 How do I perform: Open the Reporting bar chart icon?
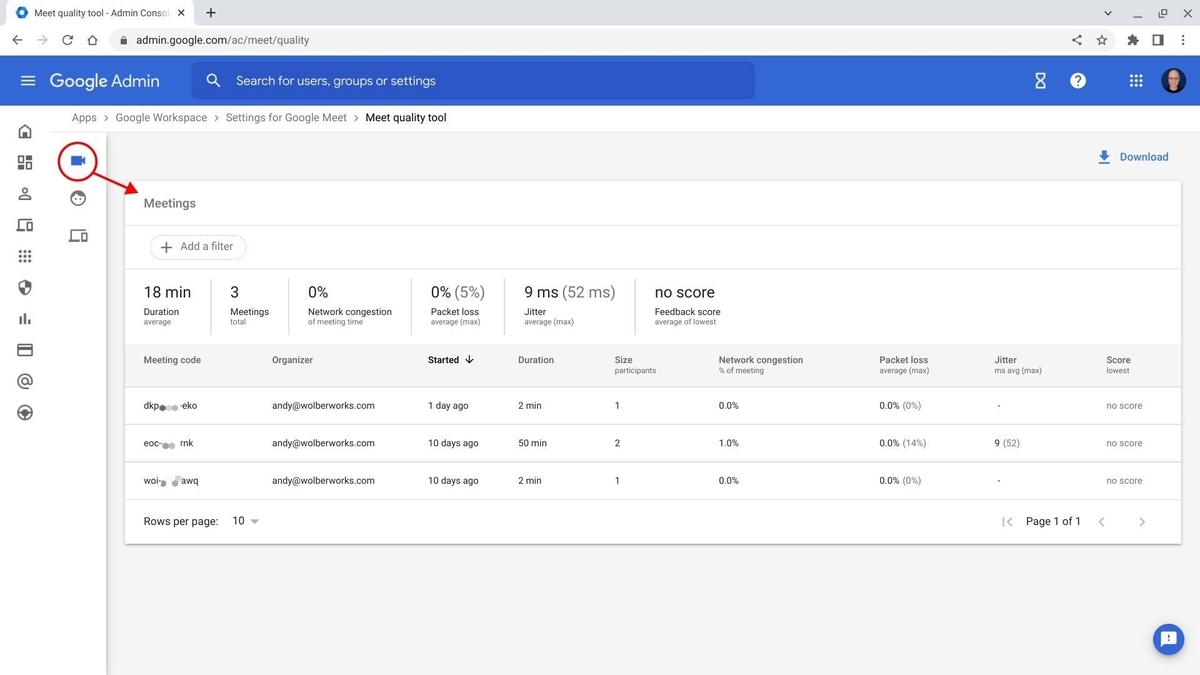(x=24, y=318)
